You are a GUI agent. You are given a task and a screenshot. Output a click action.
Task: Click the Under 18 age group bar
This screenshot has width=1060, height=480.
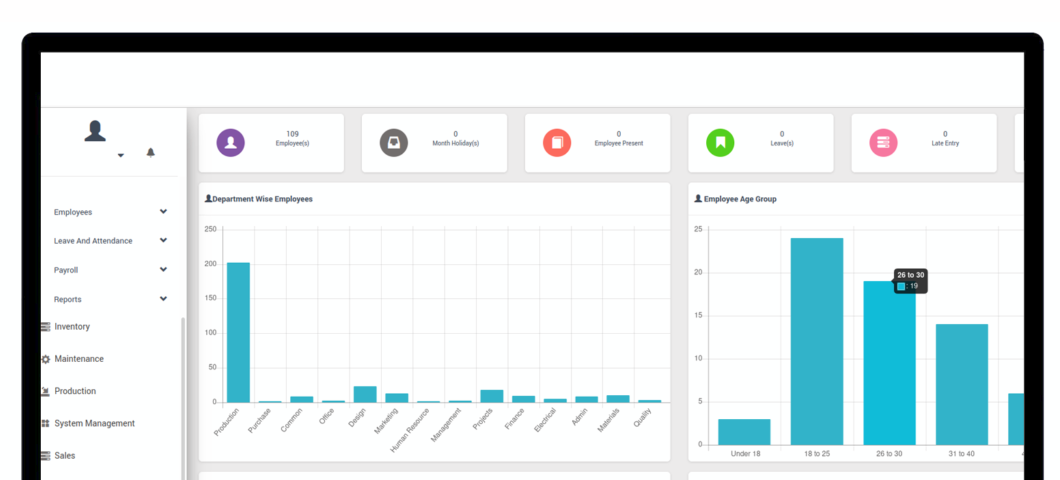[744, 432]
